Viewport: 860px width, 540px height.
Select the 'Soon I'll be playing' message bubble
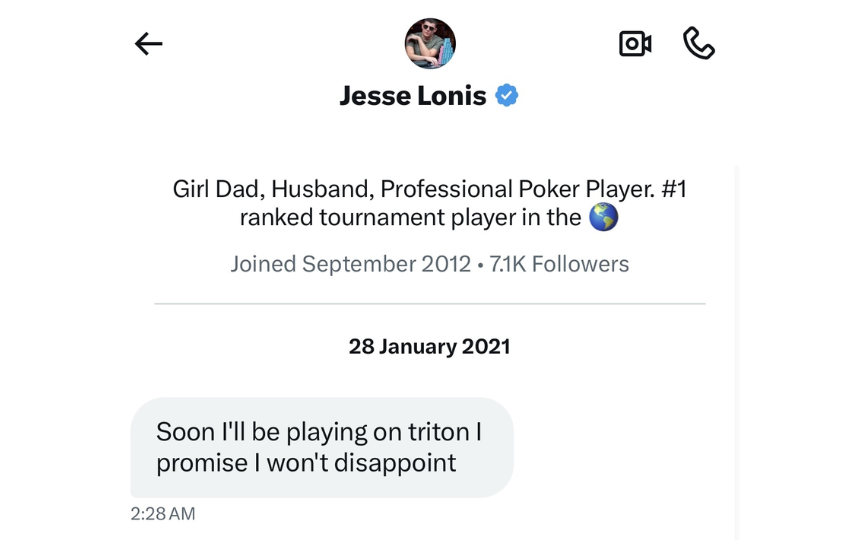point(322,447)
